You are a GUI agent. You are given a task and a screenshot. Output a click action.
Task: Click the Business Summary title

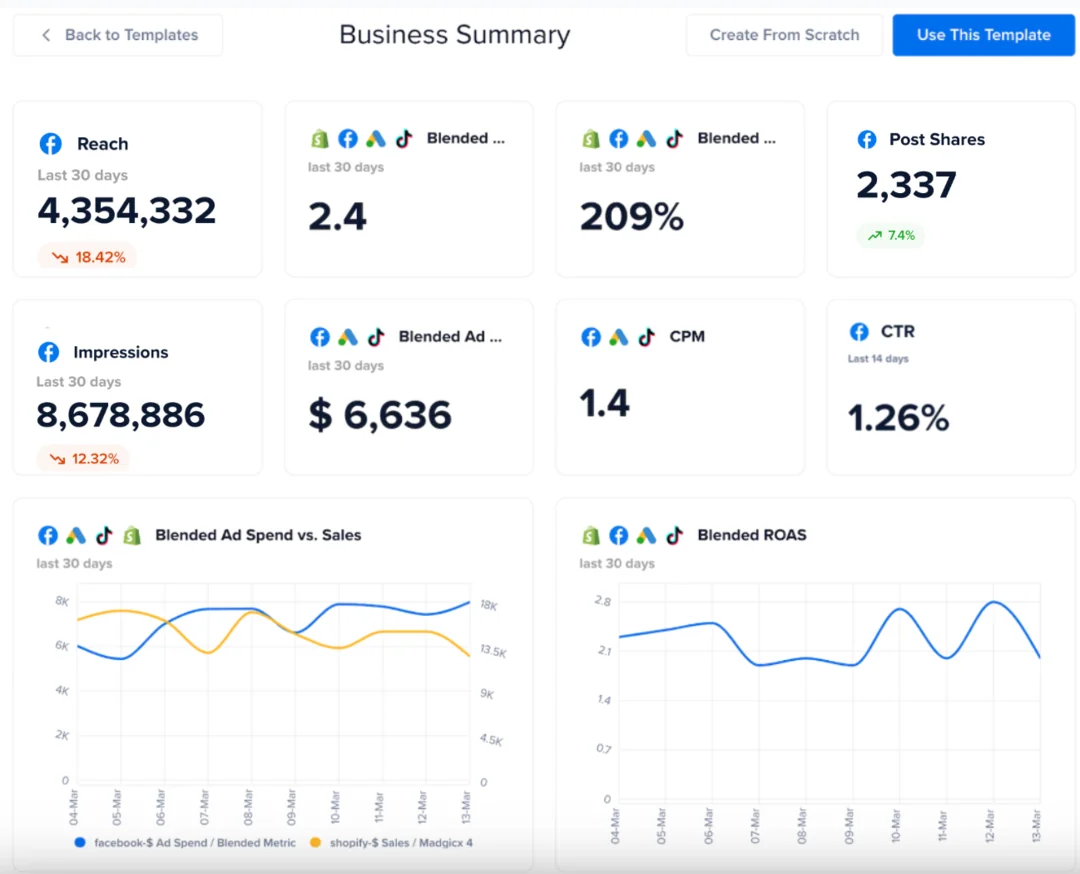click(455, 34)
